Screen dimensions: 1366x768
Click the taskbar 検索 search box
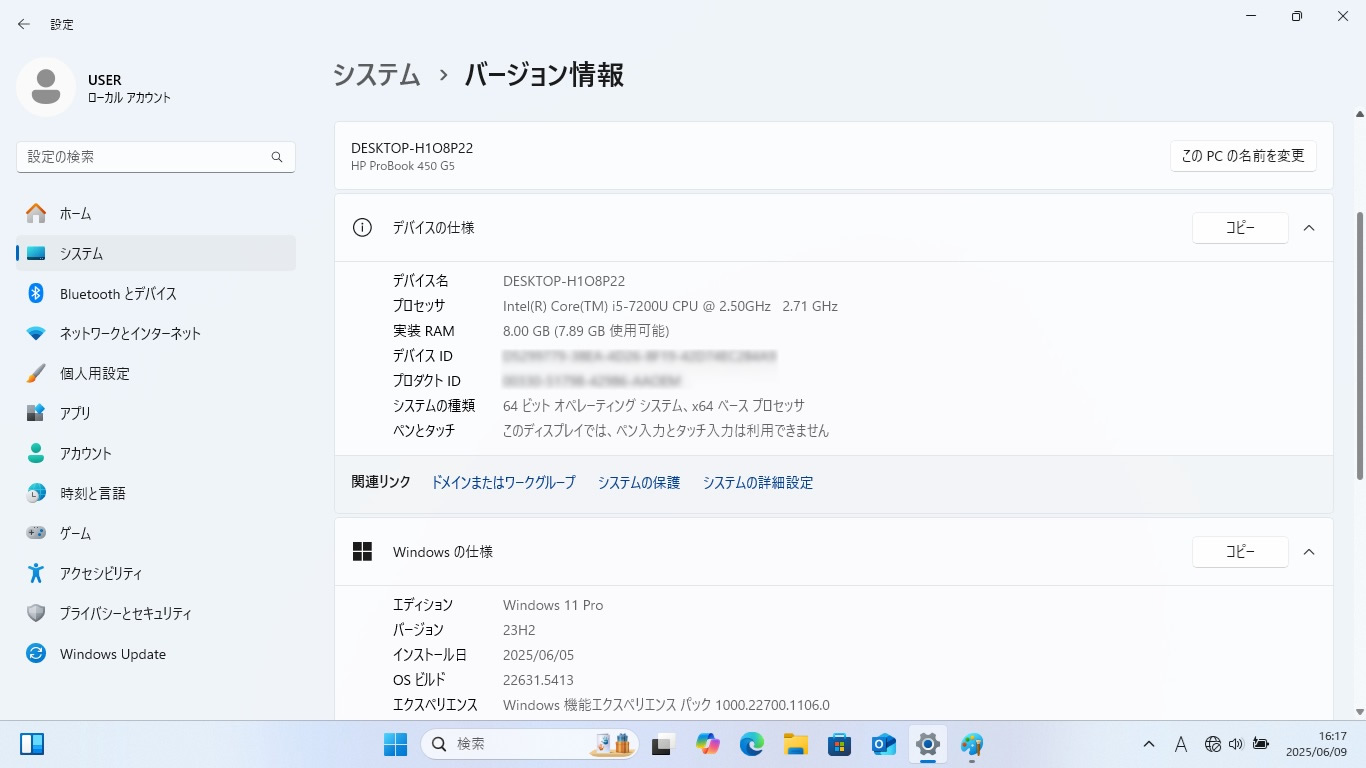pos(530,744)
